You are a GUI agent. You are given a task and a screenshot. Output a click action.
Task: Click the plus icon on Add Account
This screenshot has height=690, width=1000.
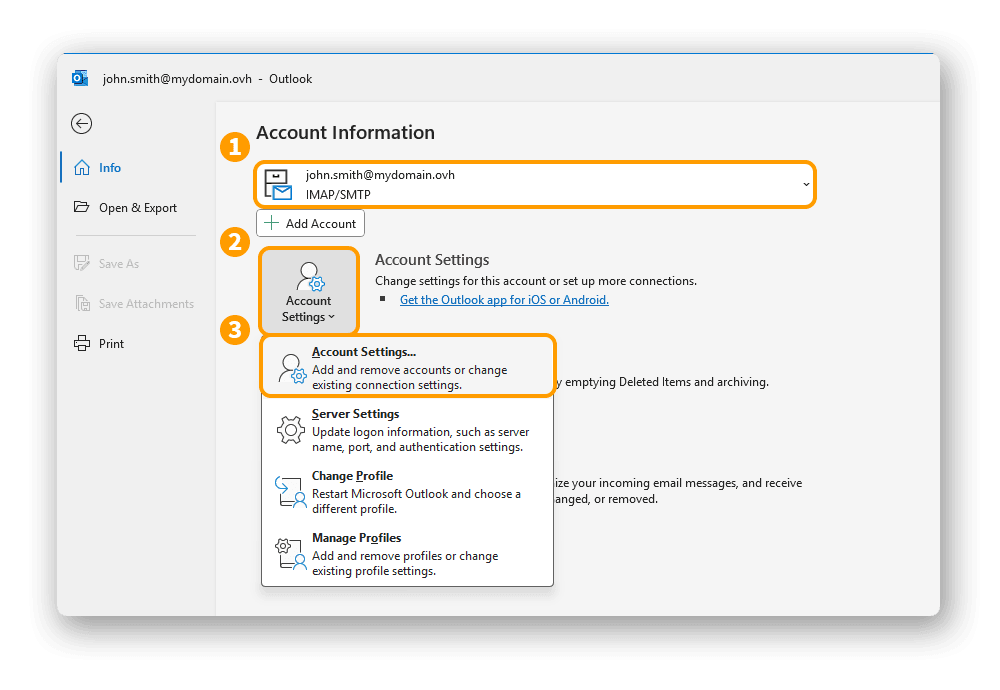[x=272, y=223]
